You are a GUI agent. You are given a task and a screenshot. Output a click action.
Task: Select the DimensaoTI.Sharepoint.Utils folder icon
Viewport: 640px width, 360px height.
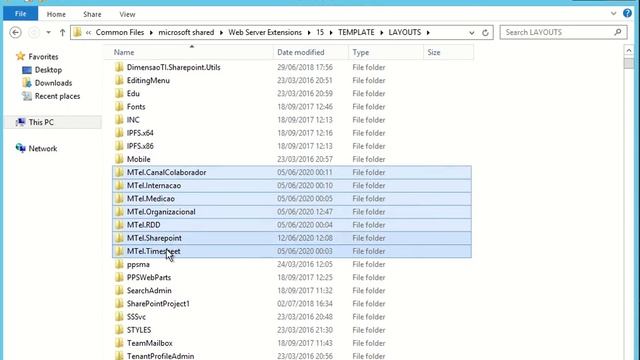[x=119, y=67]
